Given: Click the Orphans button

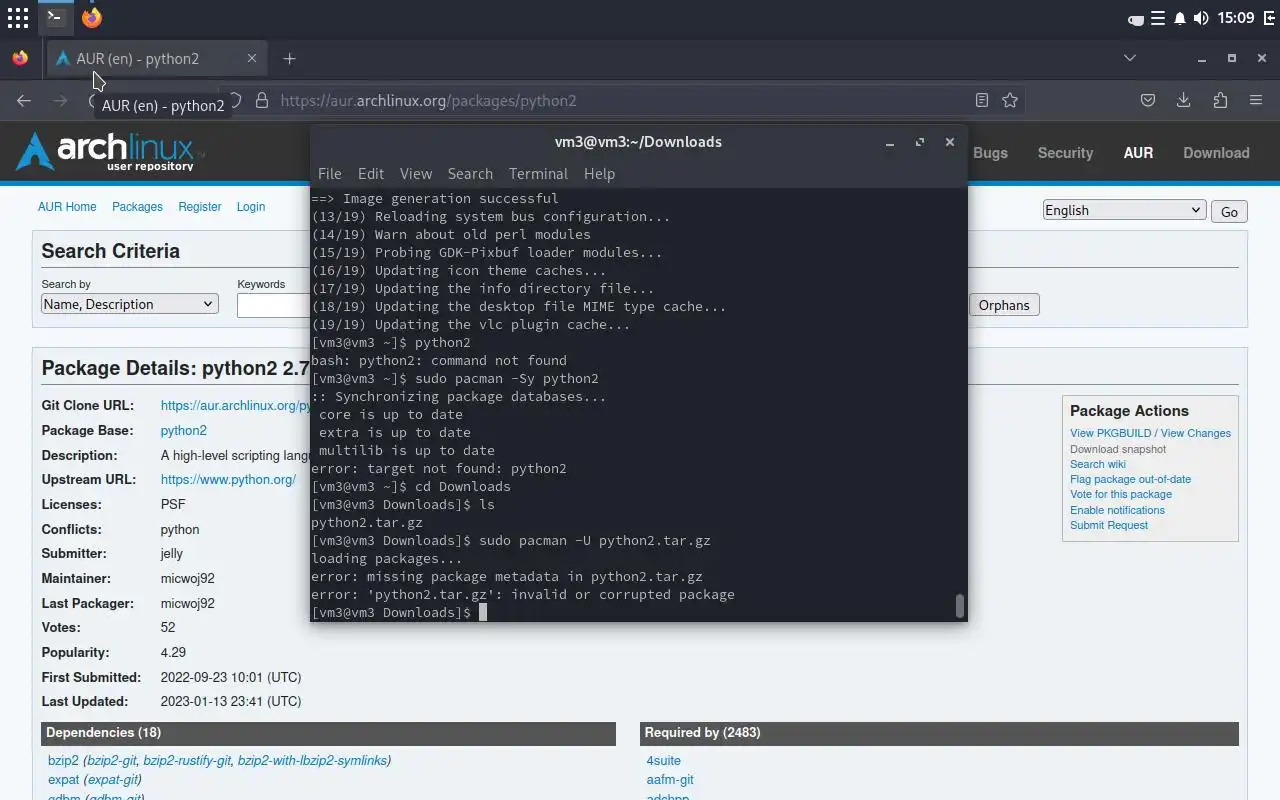Looking at the screenshot, I should pyautogui.click(x=1004, y=305).
